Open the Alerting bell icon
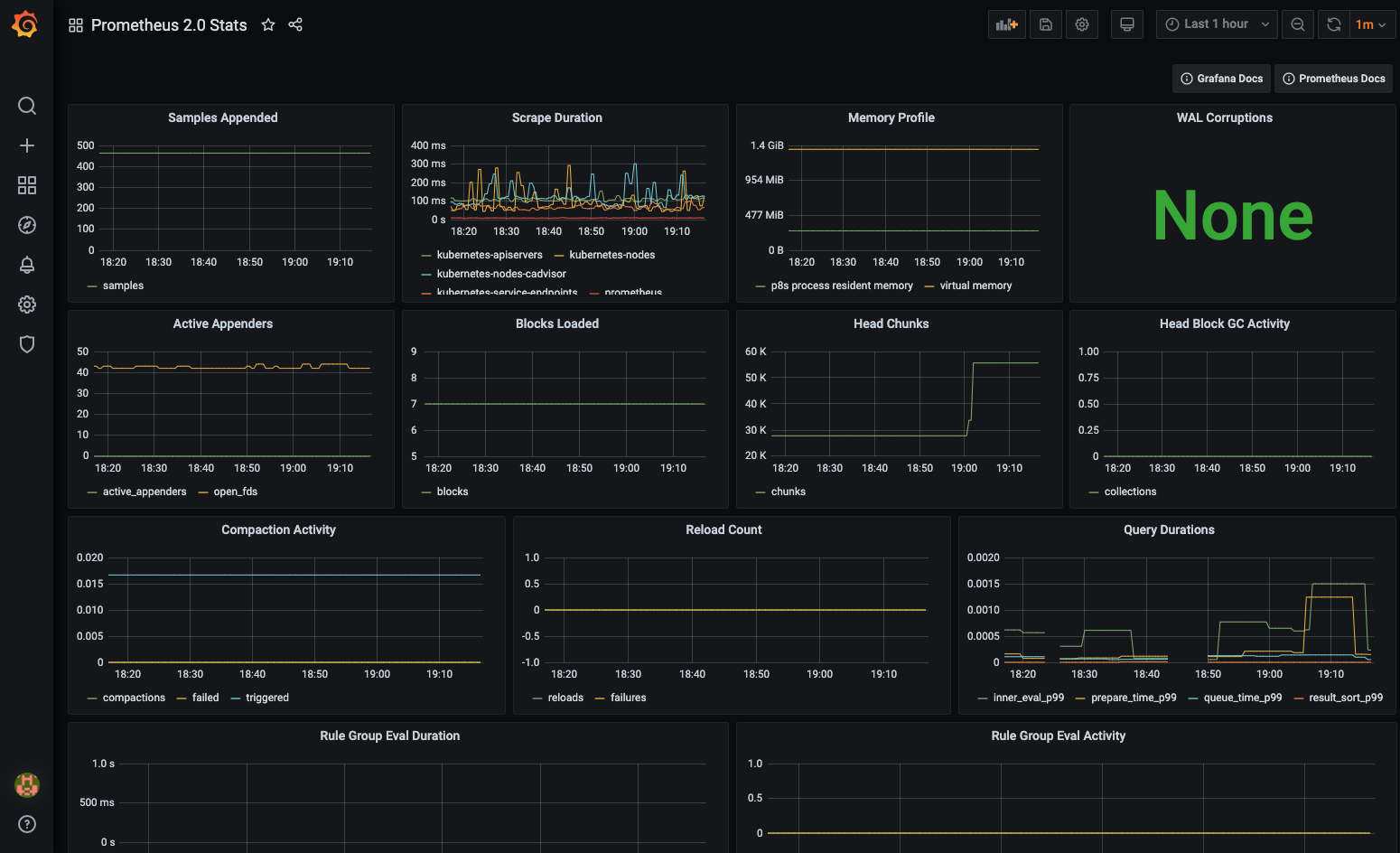Image resolution: width=1400 pixels, height=853 pixels. click(27, 265)
